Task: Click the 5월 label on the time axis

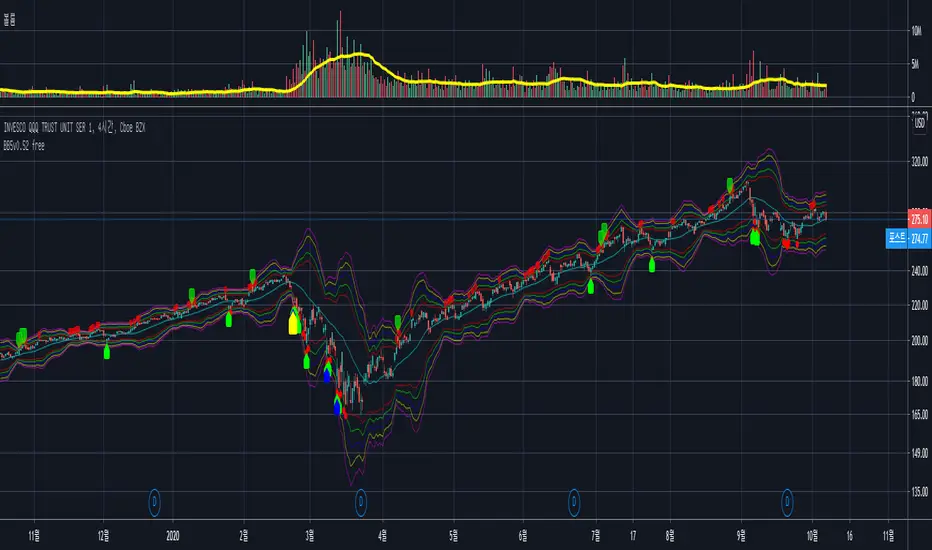Action: 453,536
